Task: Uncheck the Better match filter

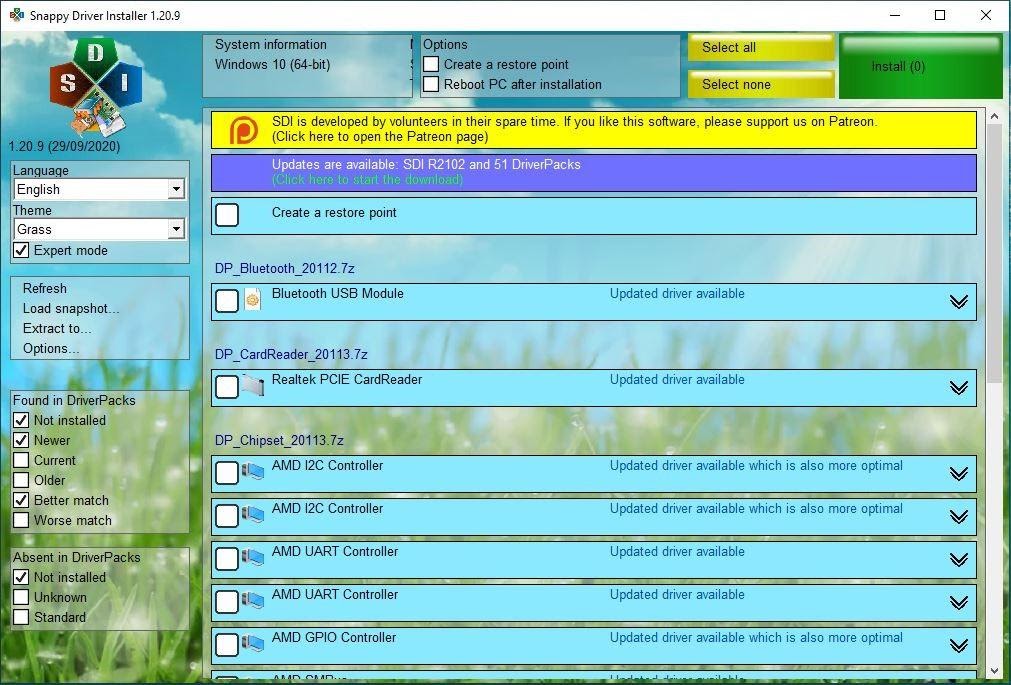Action: (21, 500)
